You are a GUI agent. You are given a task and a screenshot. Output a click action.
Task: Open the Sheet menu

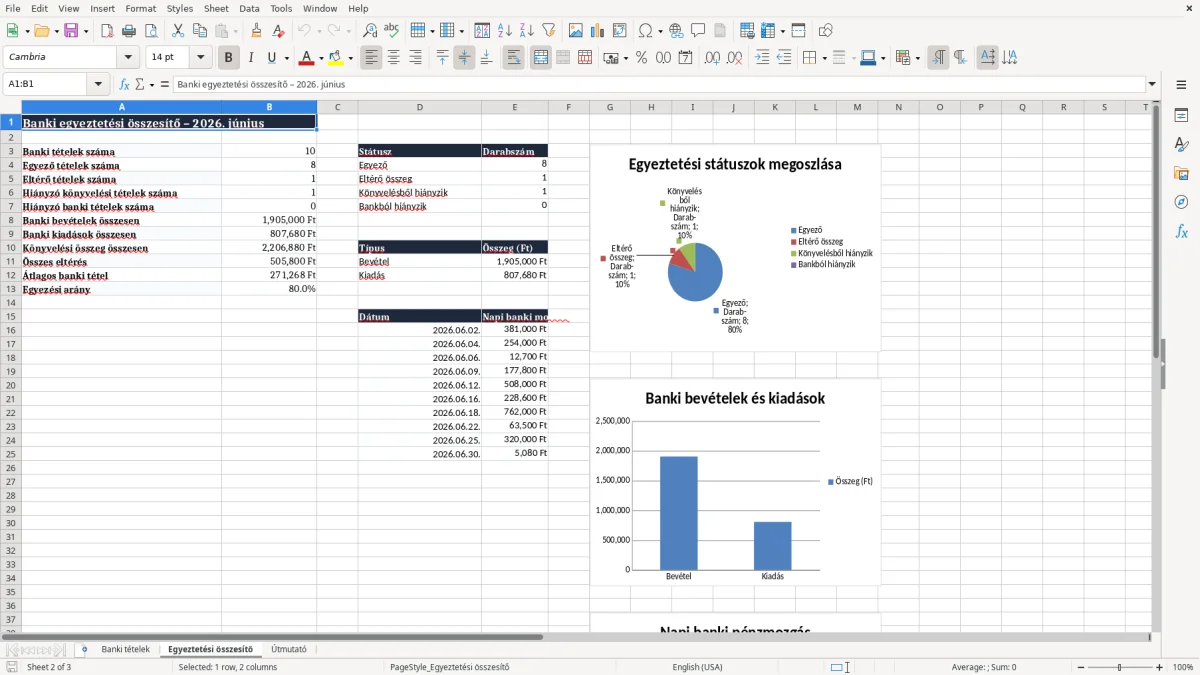point(216,8)
